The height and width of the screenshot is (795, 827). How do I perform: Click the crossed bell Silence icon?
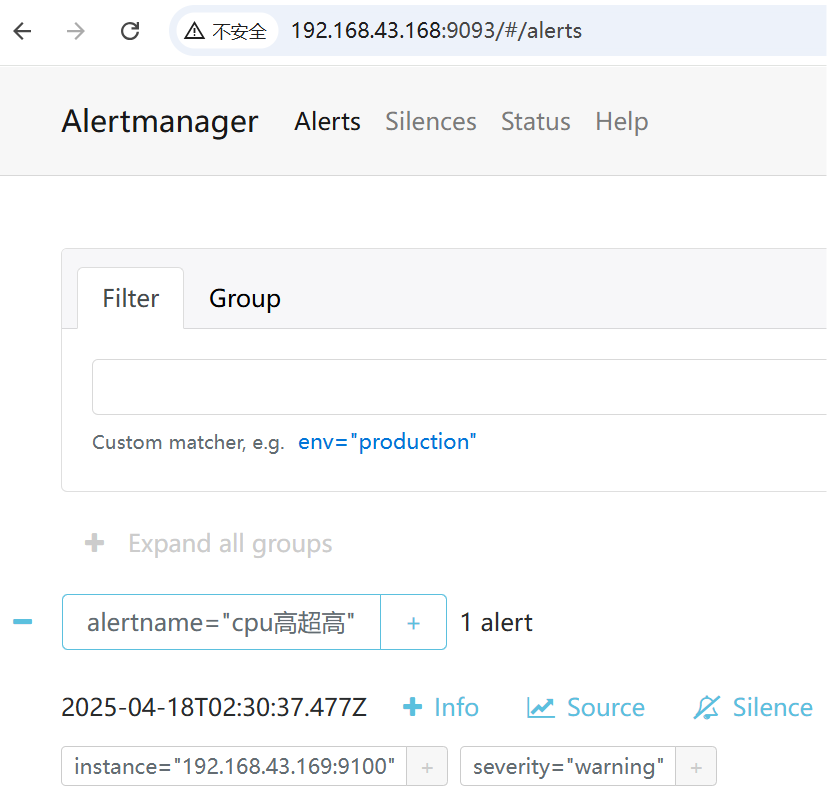tap(706, 707)
